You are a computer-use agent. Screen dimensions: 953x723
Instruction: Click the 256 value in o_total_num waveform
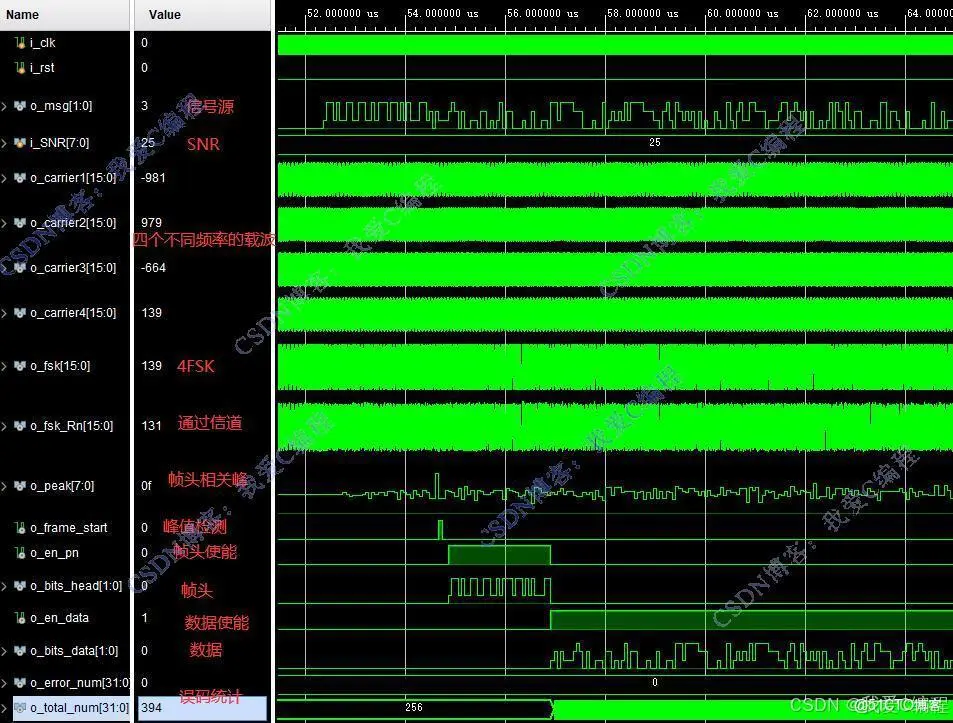coord(414,708)
